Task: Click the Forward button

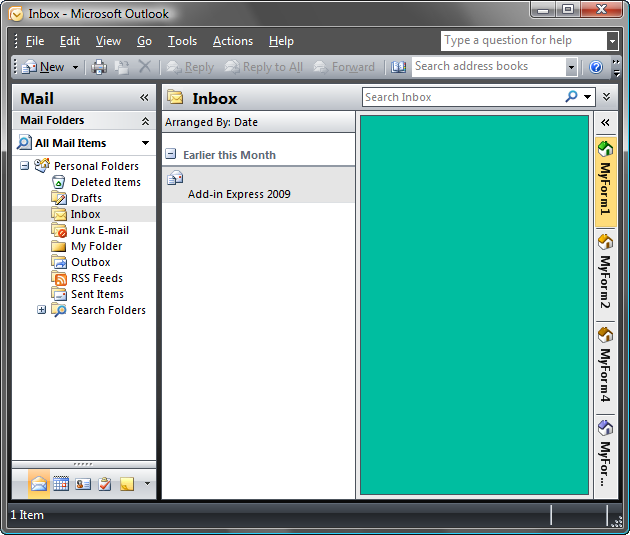Action: 344,67
